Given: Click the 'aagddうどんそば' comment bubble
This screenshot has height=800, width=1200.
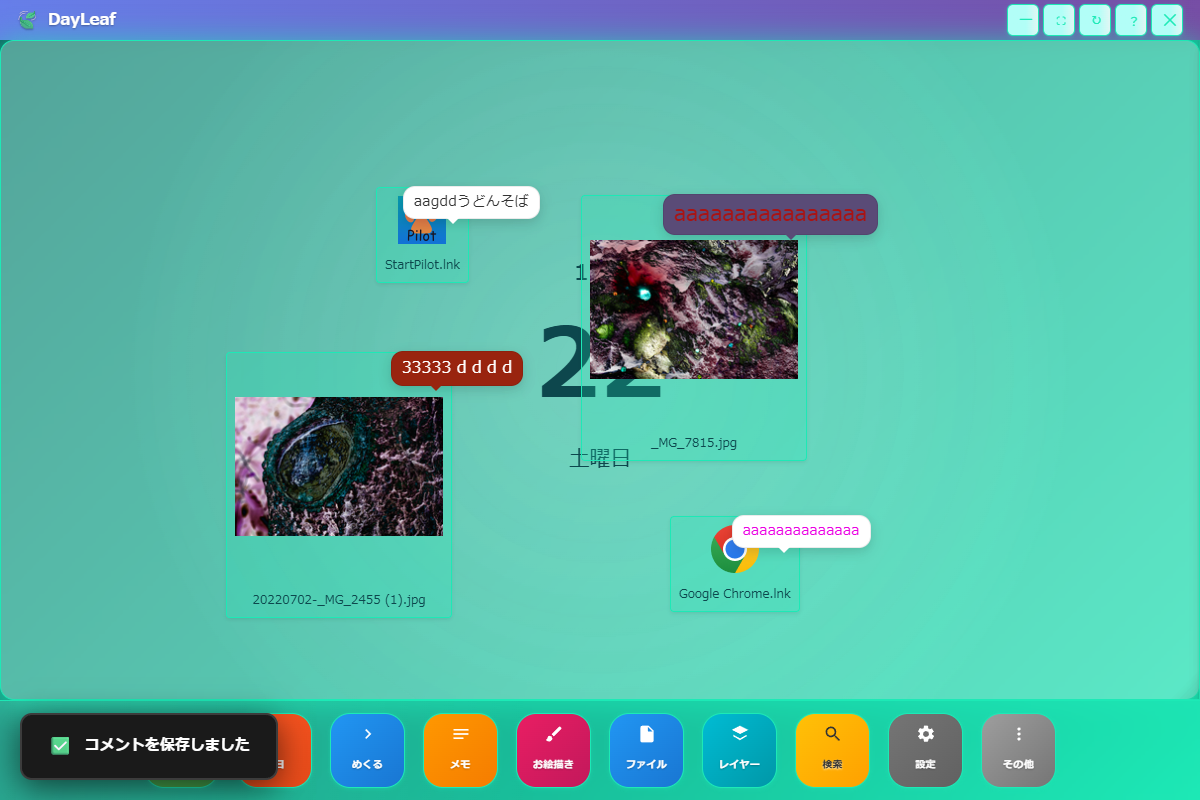Looking at the screenshot, I should click(x=471, y=202).
